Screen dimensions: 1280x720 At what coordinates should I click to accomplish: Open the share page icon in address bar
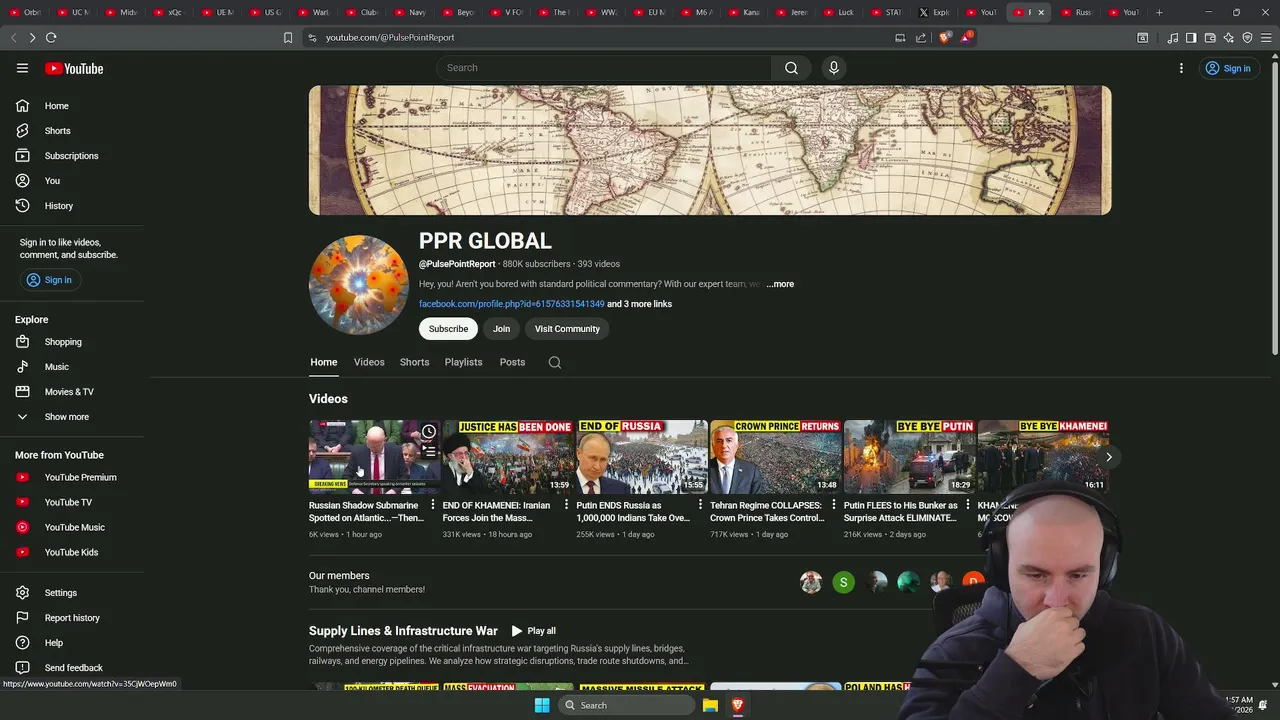pos(921,37)
